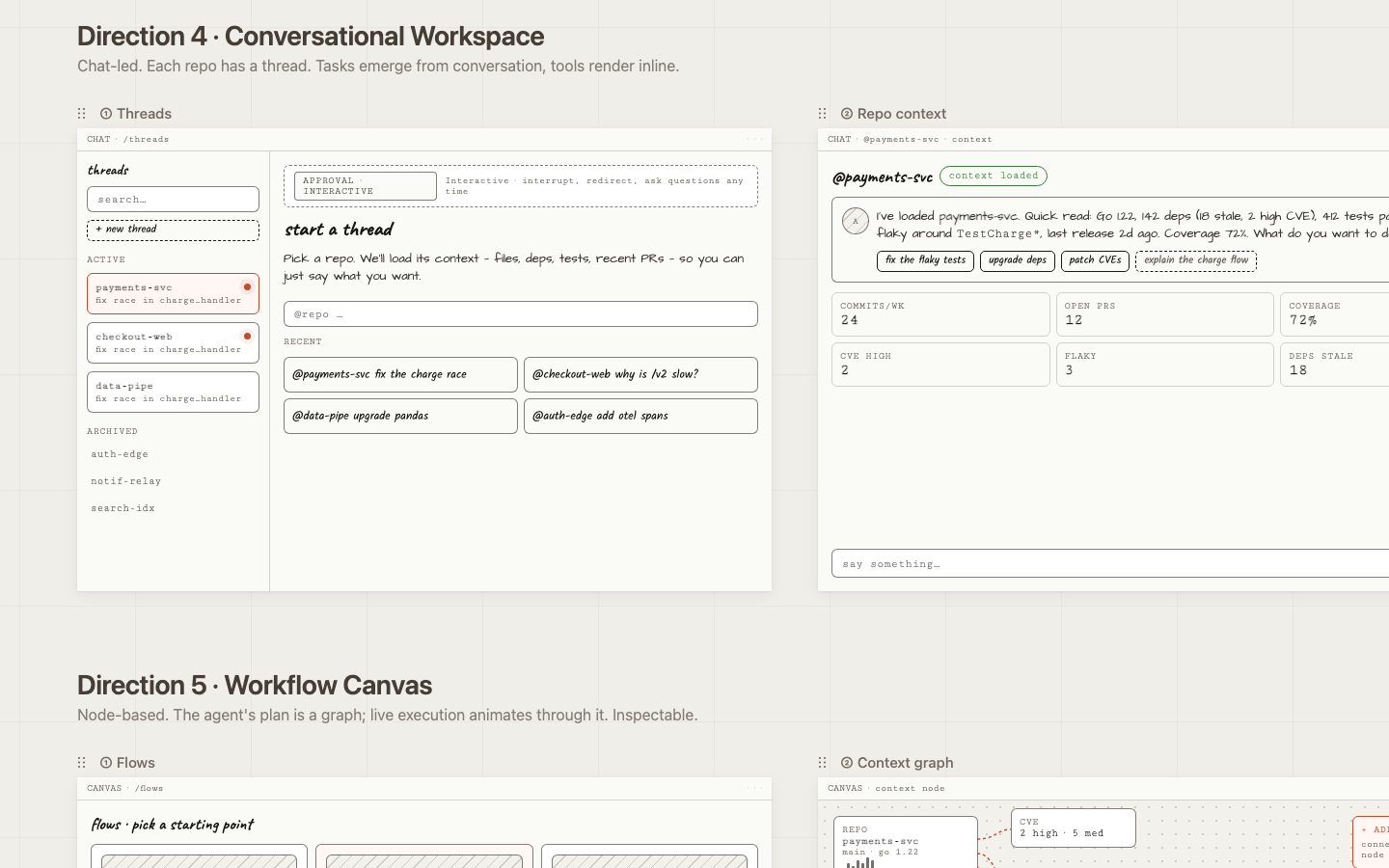Screen dimensions: 1389x868
Task: Click the @payments-svc breadcrumb in Repo context
Action: 901,139
